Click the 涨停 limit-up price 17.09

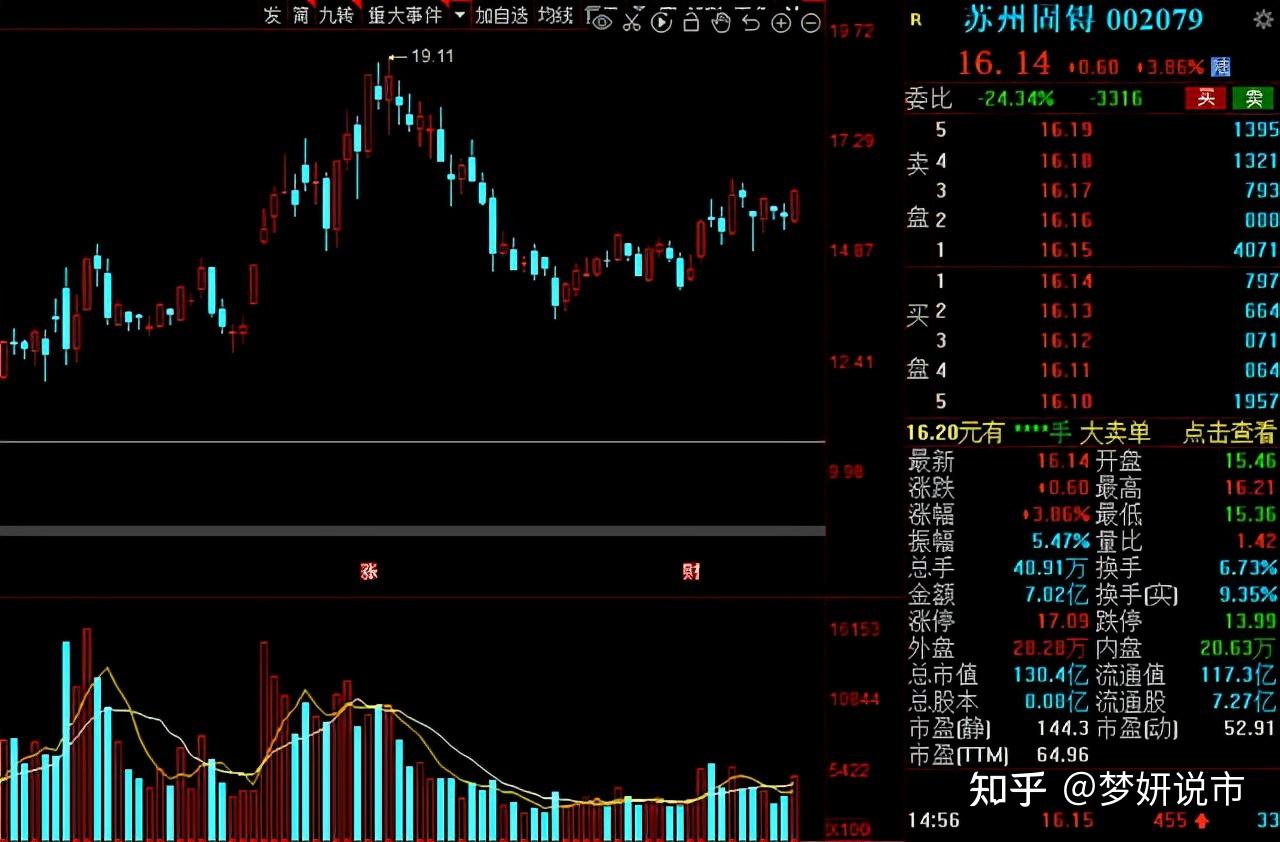point(1063,622)
